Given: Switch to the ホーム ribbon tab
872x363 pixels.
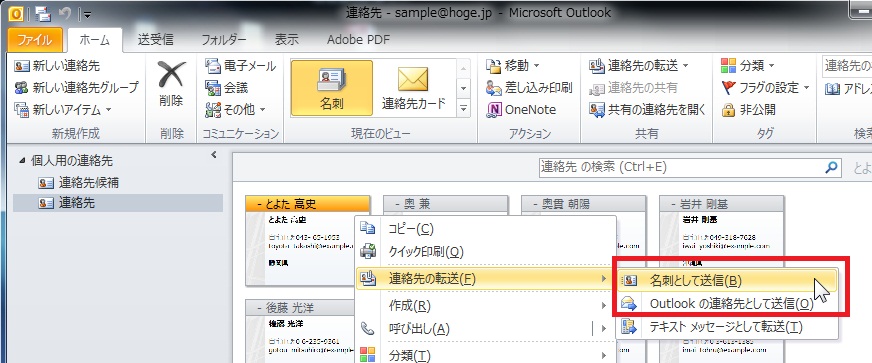Looking at the screenshot, I should [95, 40].
